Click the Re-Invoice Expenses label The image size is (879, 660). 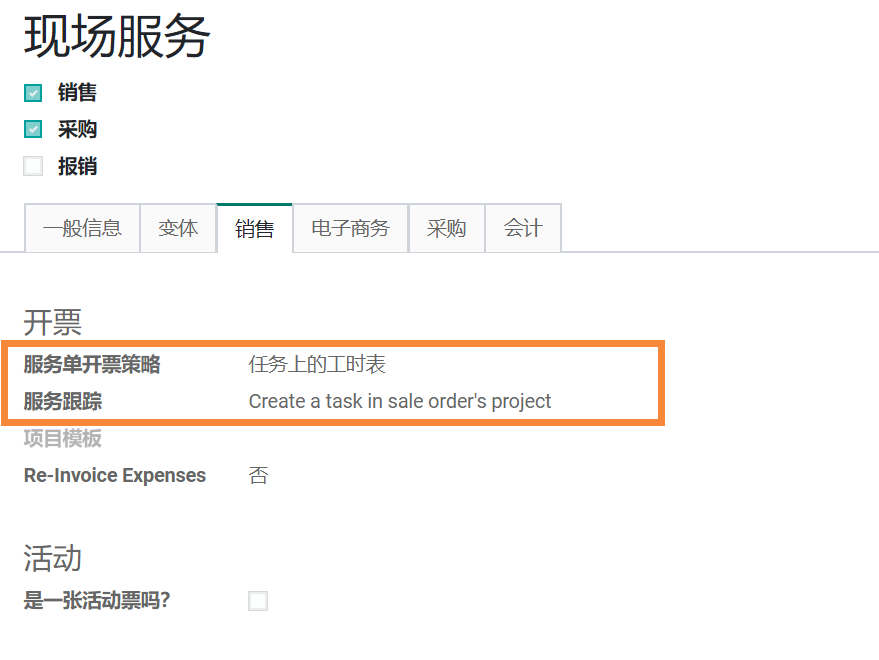pyautogui.click(x=115, y=476)
